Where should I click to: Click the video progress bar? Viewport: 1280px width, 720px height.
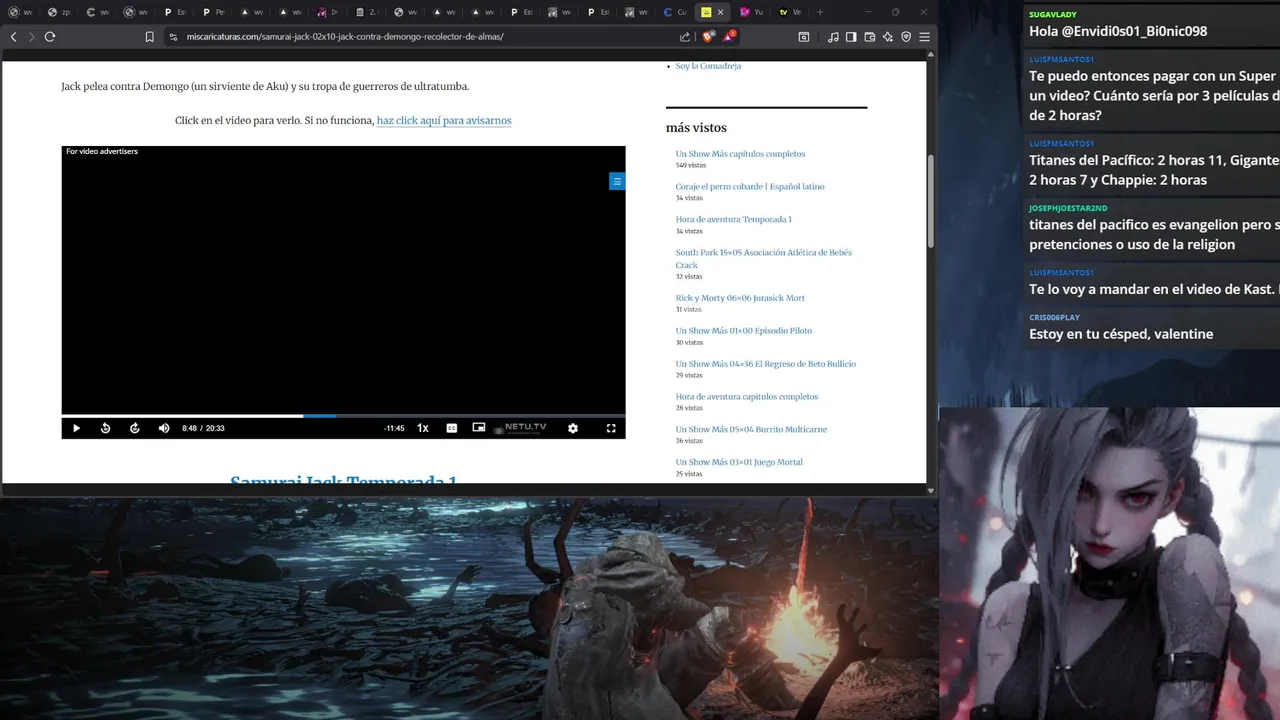[343, 415]
